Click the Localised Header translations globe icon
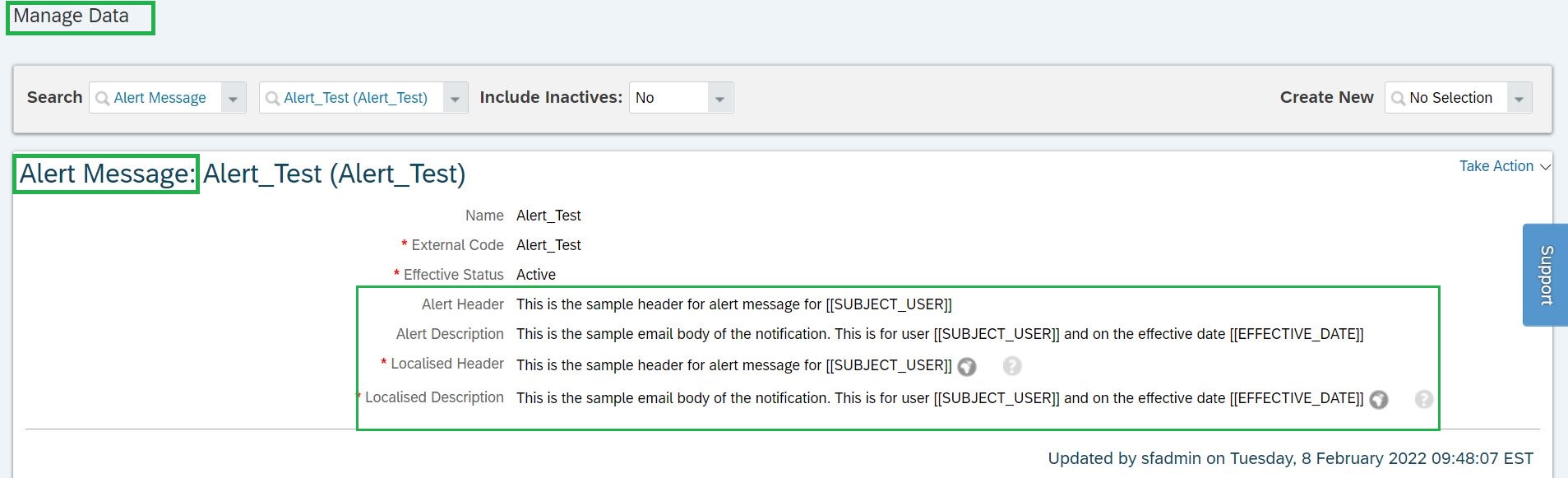This screenshot has width=1568, height=478. coord(967,367)
